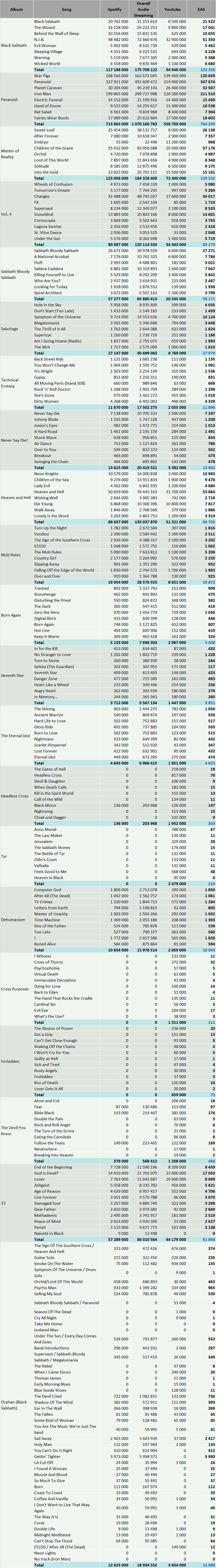
Task: Click the song Changes
Action: click(42, 196)
